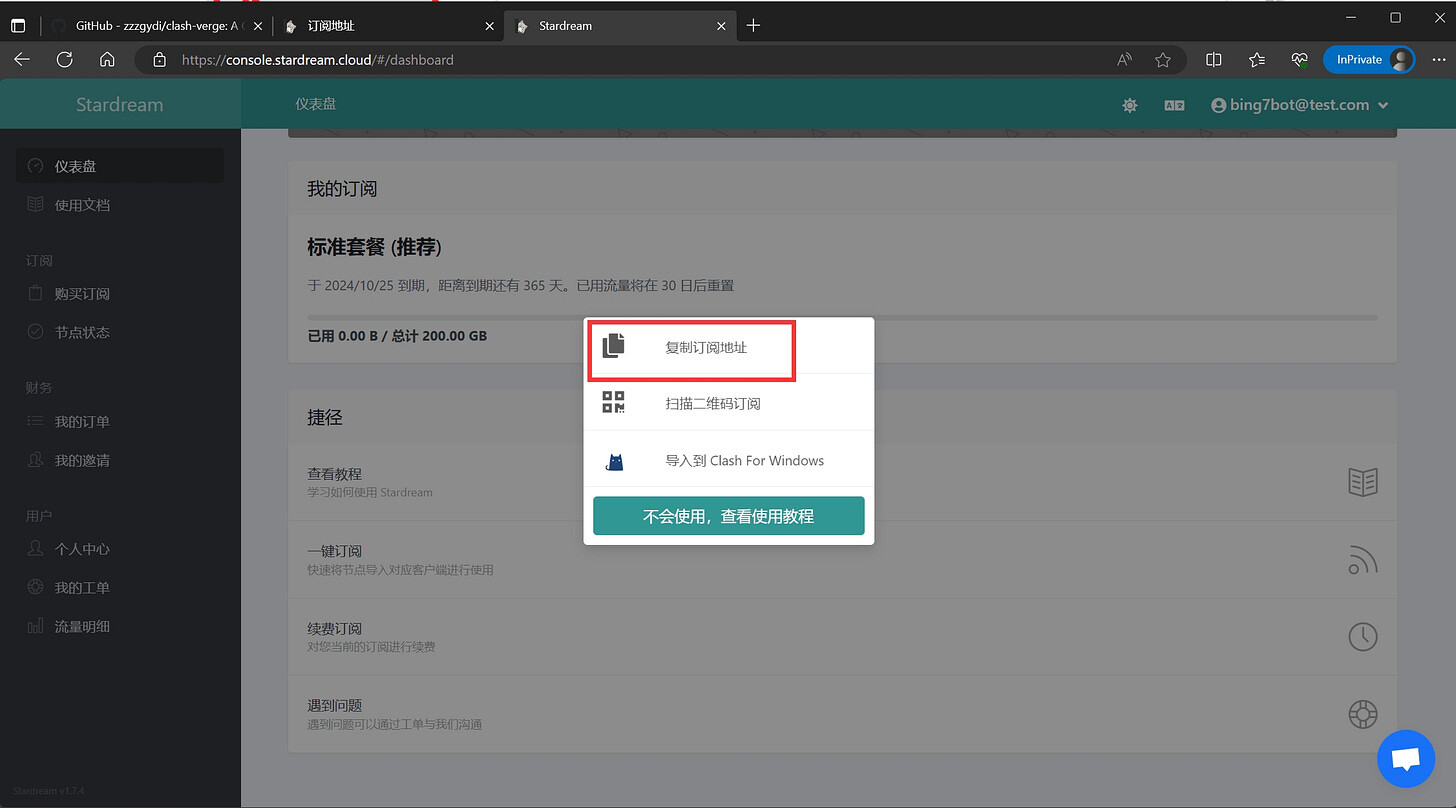Expand the bing7bot@test.com account dropdown

pos(1300,105)
